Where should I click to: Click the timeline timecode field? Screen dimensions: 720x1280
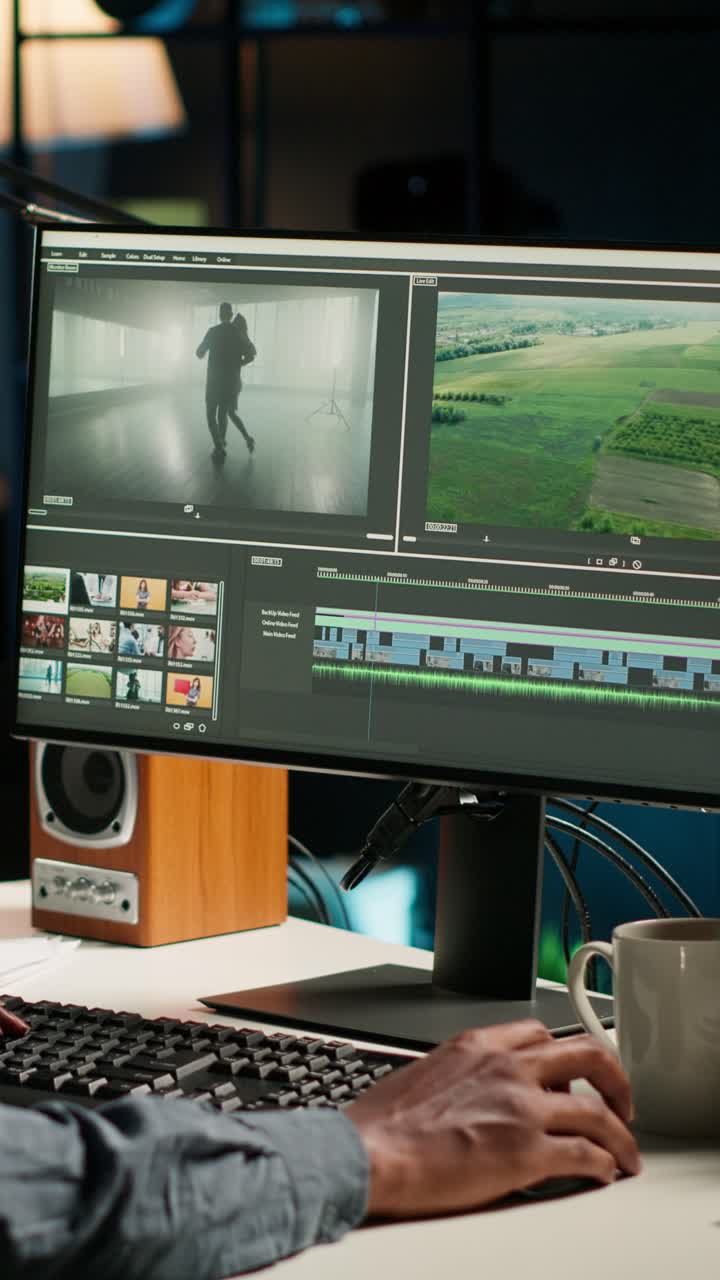coord(266,562)
